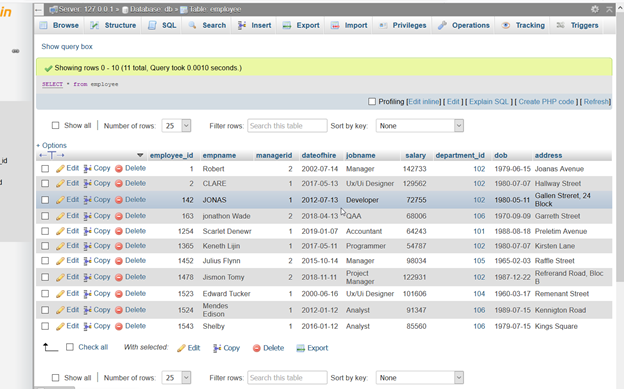This screenshot has height=389, width=624.
Task: Switch to the SQL tab
Action: 162,25
